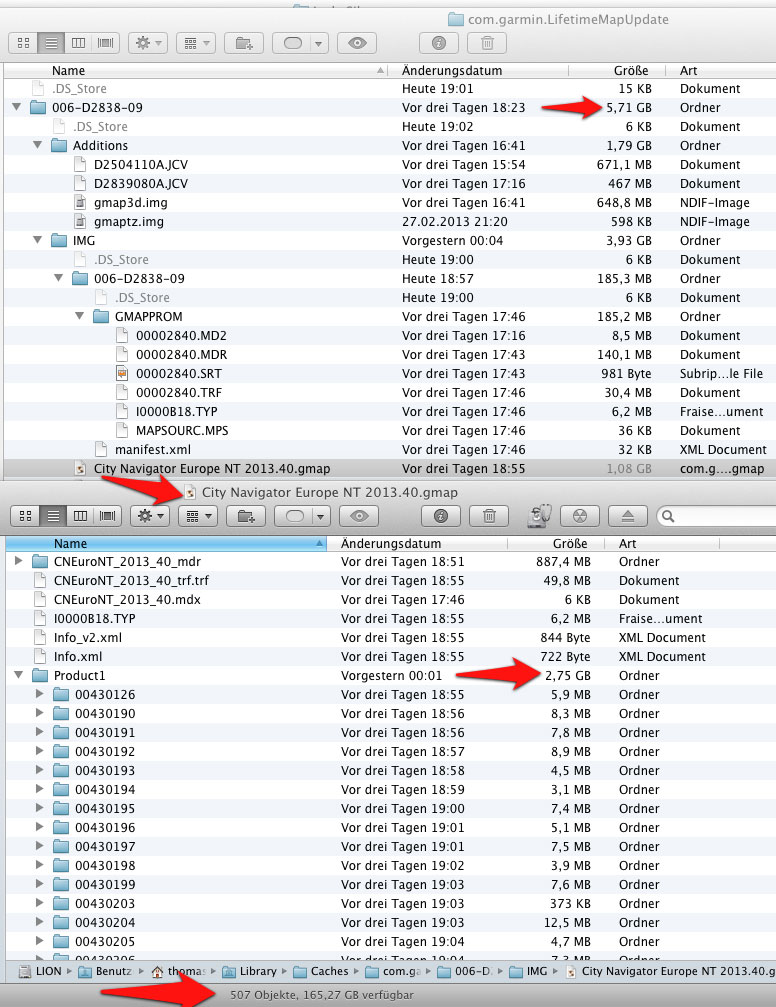
Task: Click the burn disc icon in lower toolbar
Action: (577, 516)
